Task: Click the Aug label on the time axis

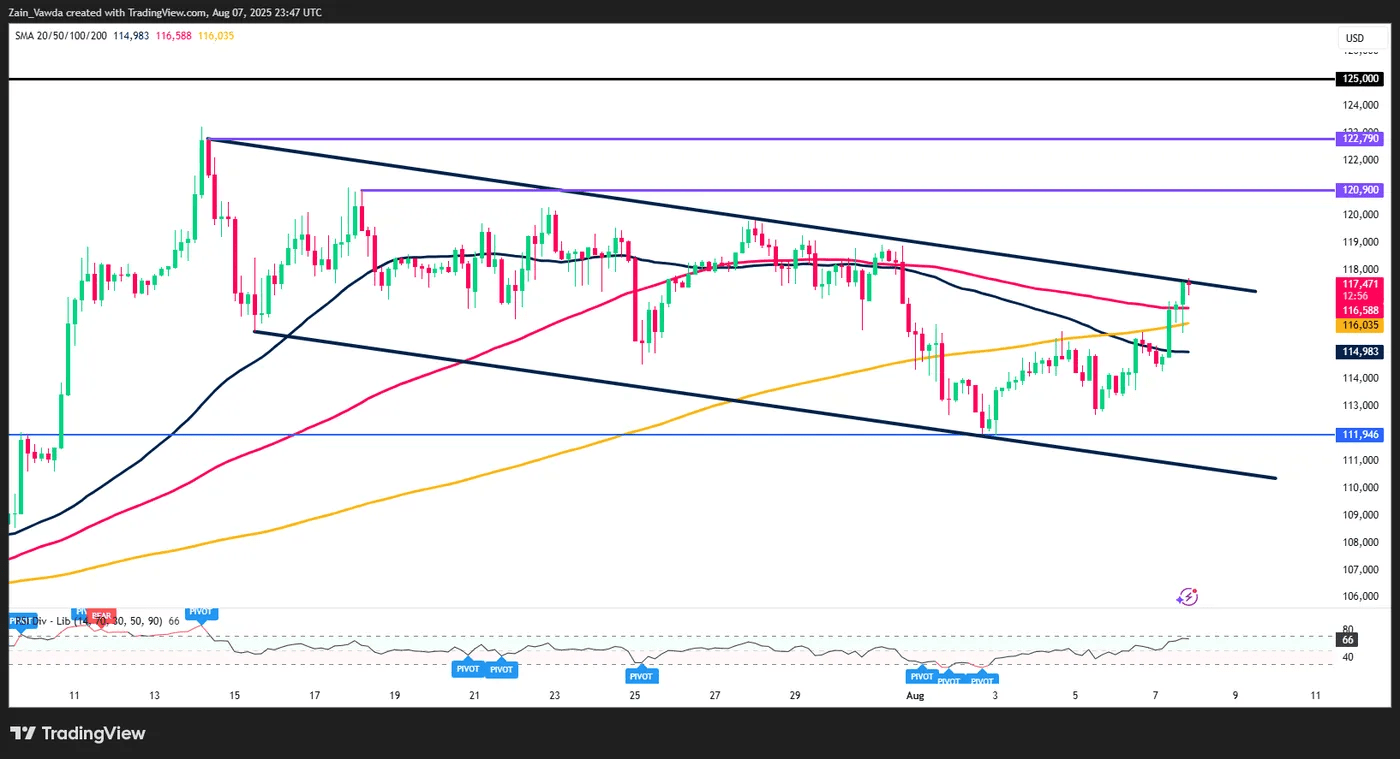Action: [x=915, y=694]
